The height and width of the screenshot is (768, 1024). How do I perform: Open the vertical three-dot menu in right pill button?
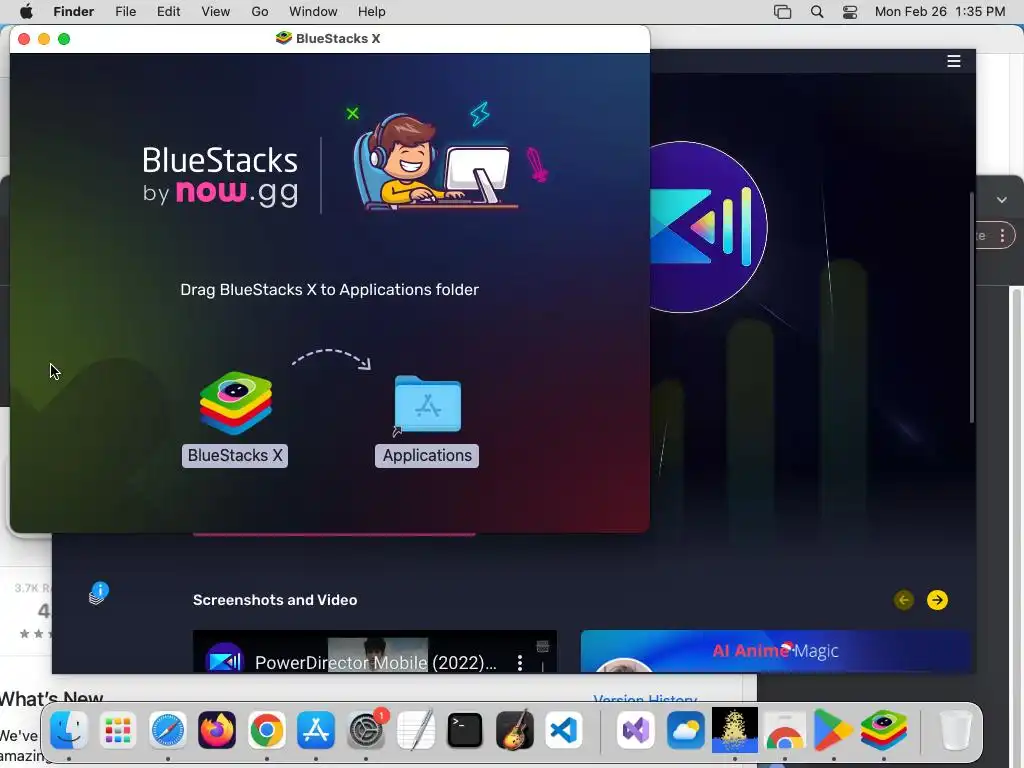1002,236
